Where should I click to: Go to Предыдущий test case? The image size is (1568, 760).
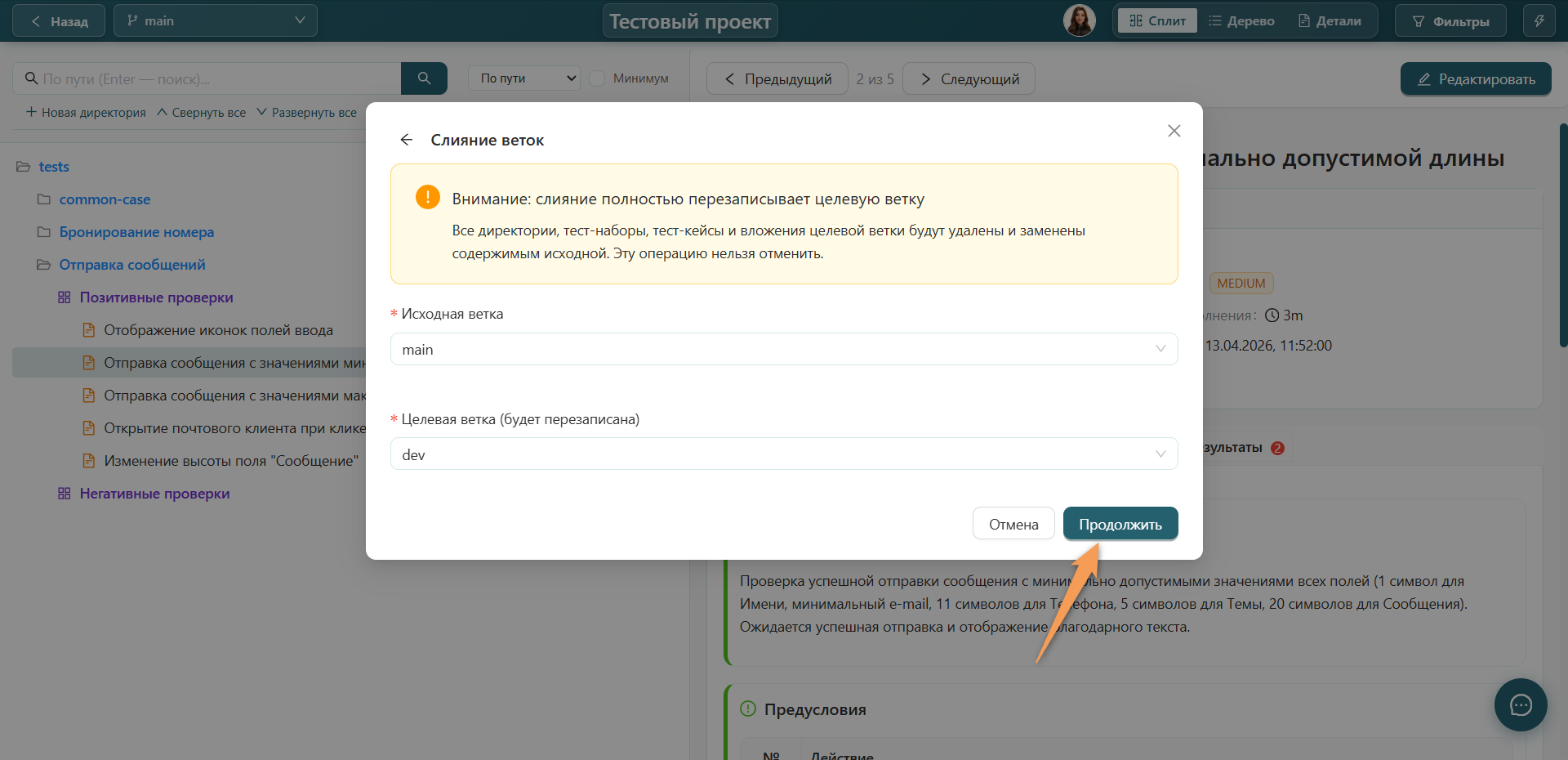click(777, 79)
